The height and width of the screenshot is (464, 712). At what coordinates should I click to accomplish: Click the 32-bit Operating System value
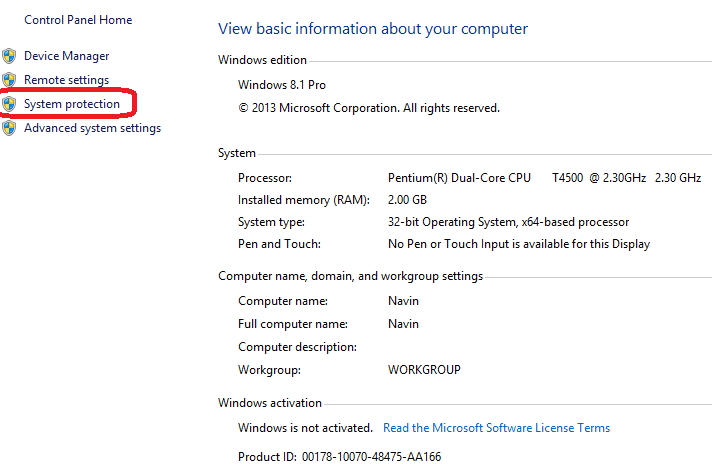(x=508, y=222)
